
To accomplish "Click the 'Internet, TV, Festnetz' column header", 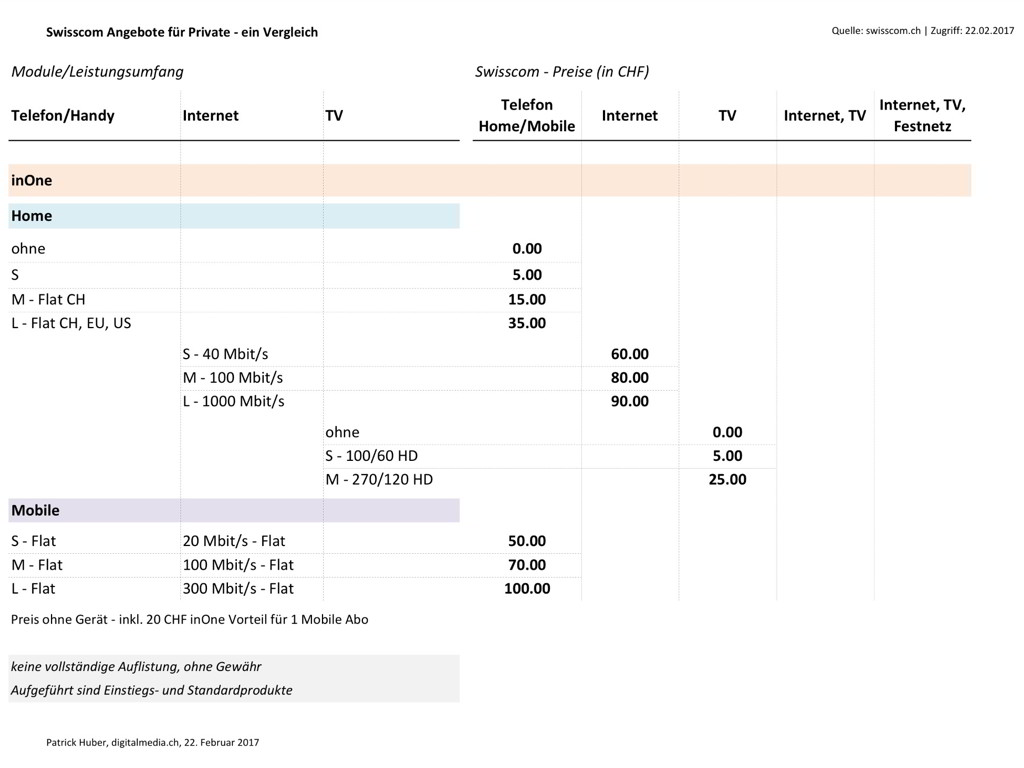I will click(x=922, y=116).
